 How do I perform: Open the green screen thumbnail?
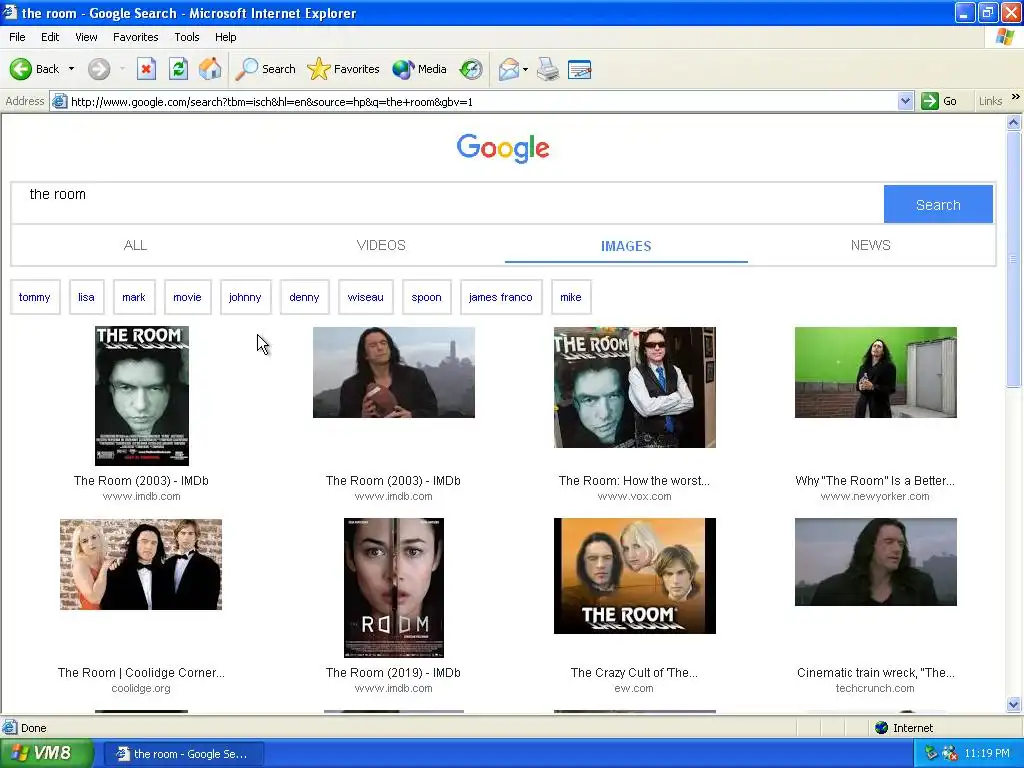(x=876, y=372)
